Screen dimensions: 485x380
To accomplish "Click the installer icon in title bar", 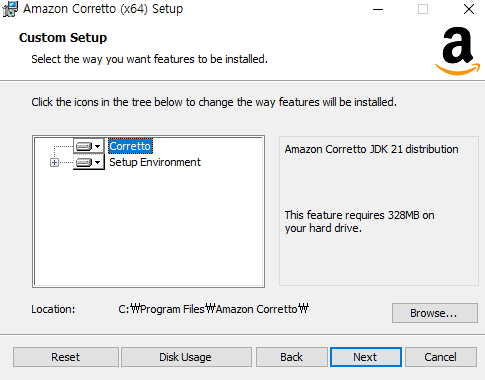I will [10, 9].
